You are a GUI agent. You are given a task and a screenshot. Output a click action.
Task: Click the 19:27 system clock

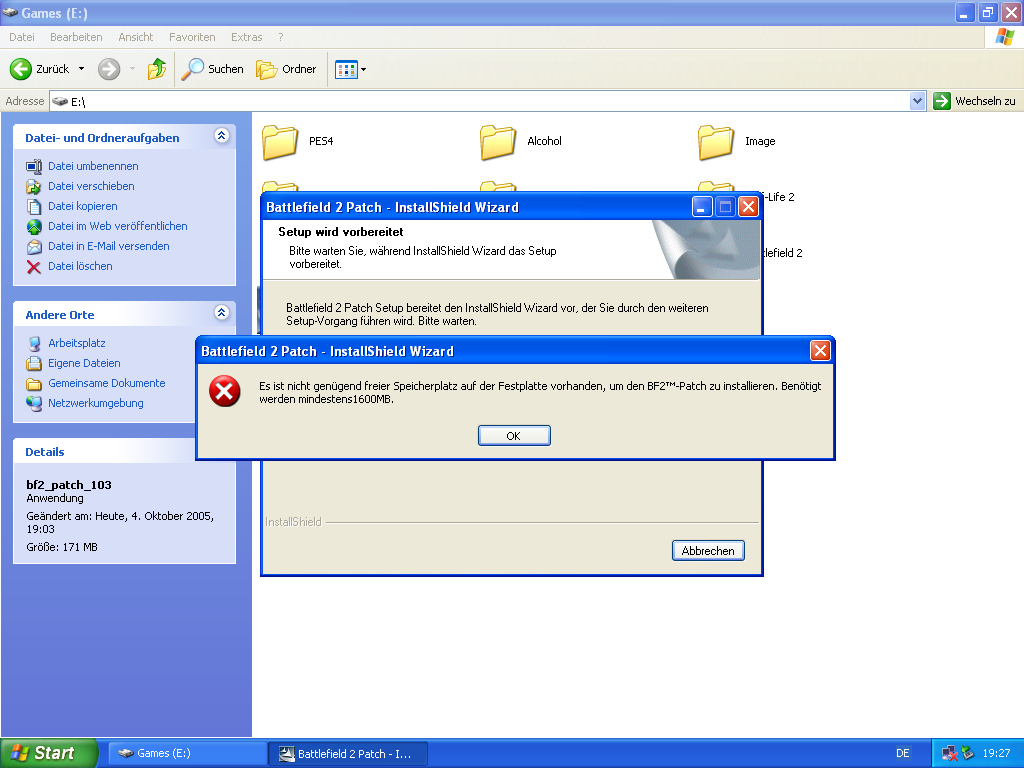[996, 753]
